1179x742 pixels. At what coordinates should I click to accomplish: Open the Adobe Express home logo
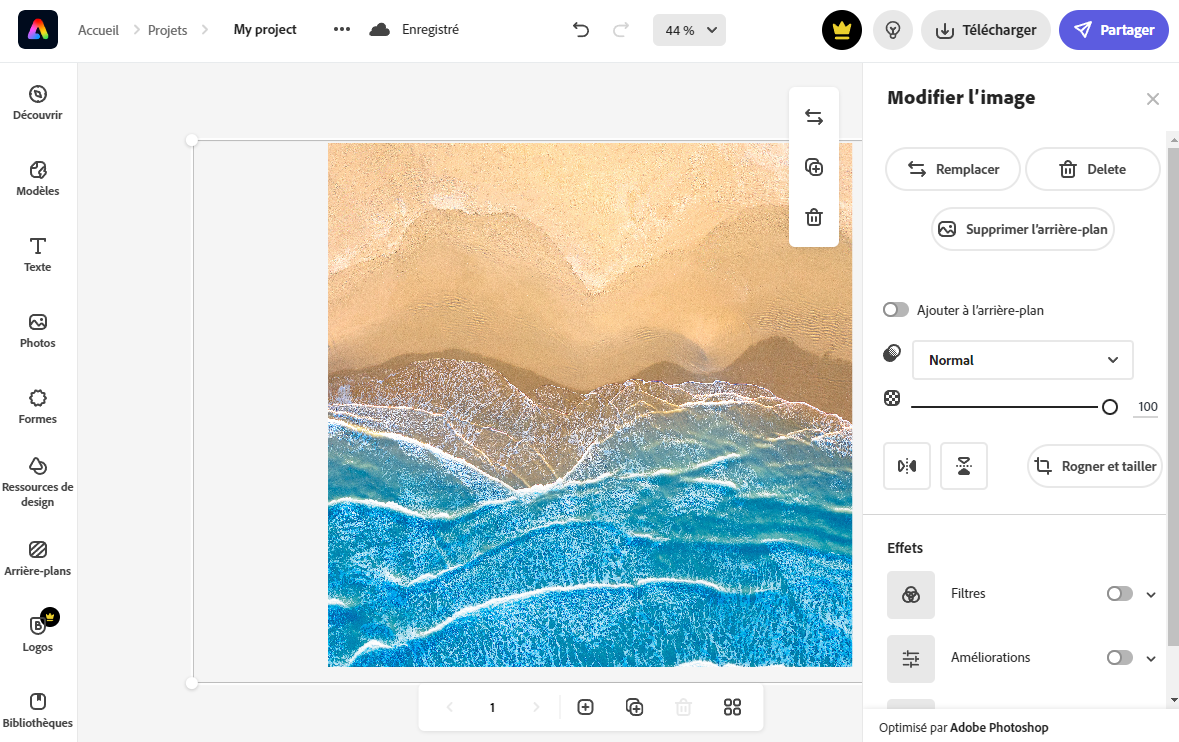38,30
